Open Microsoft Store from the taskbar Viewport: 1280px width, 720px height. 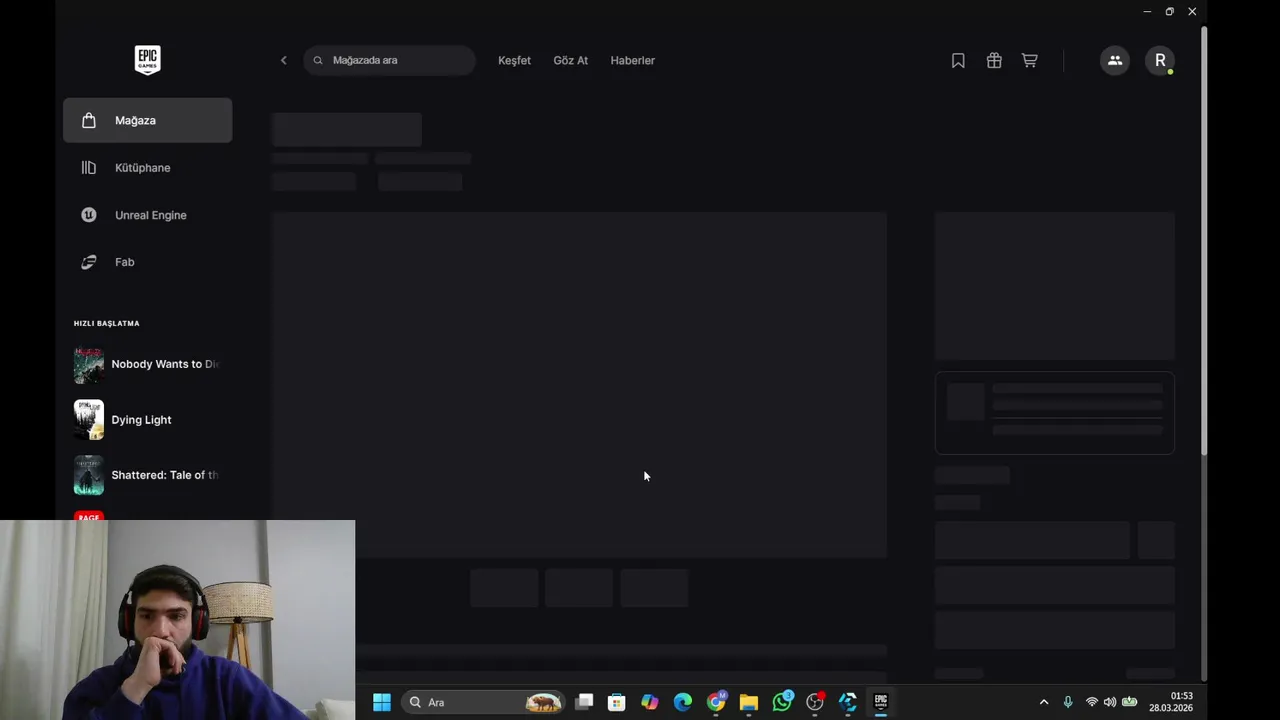coord(617,702)
